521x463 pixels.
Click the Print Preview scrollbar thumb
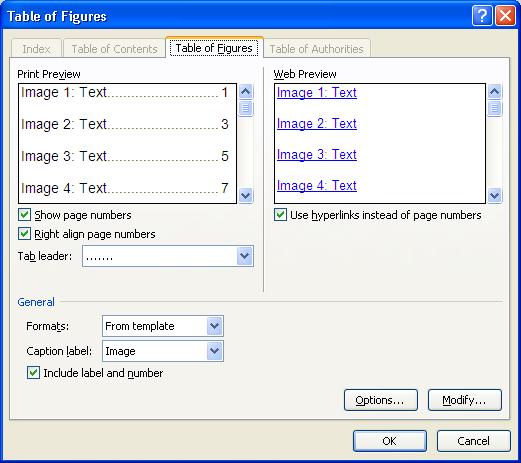[x=246, y=108]
